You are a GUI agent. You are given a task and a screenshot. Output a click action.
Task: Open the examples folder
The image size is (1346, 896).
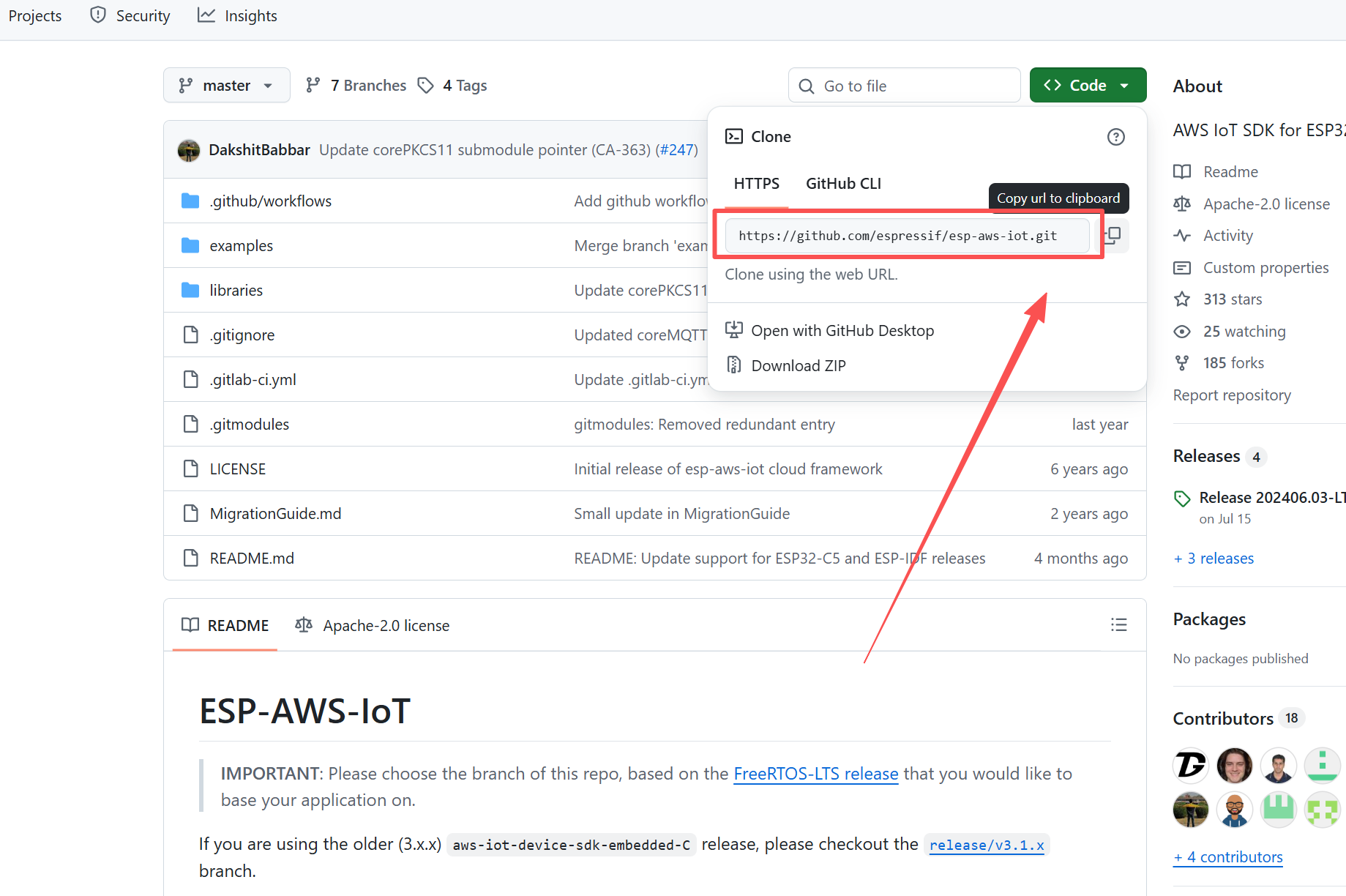(x=241, y=246)
